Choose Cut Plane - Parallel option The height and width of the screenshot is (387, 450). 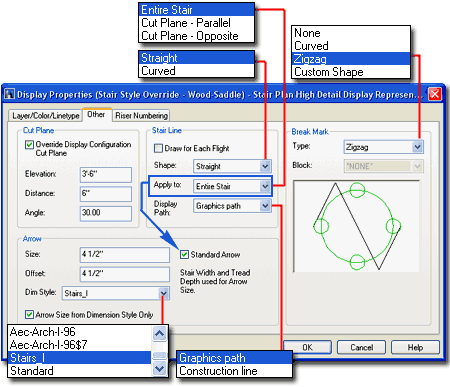pos(197,23)
